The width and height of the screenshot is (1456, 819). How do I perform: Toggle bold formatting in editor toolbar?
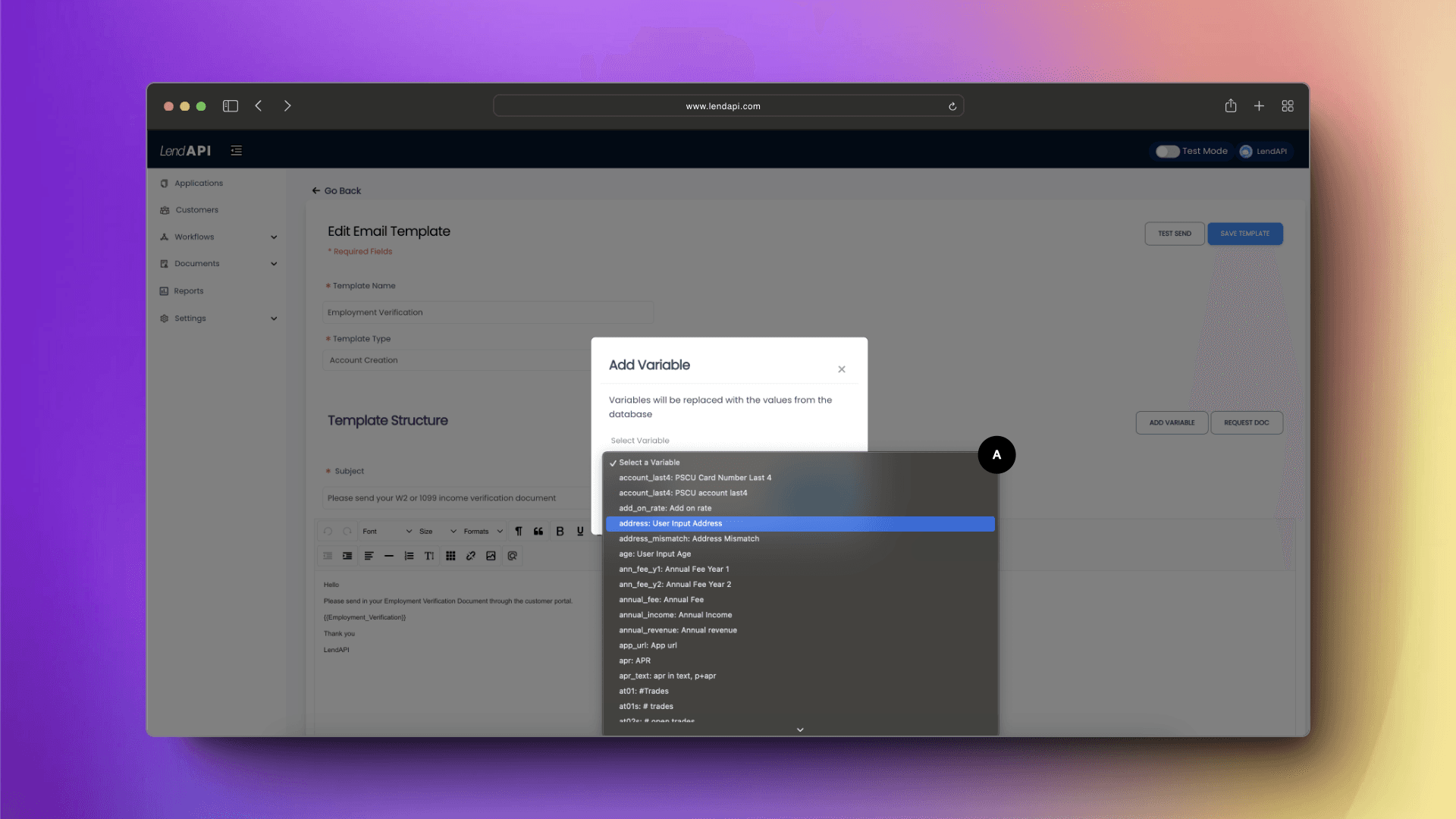point(560,532)
